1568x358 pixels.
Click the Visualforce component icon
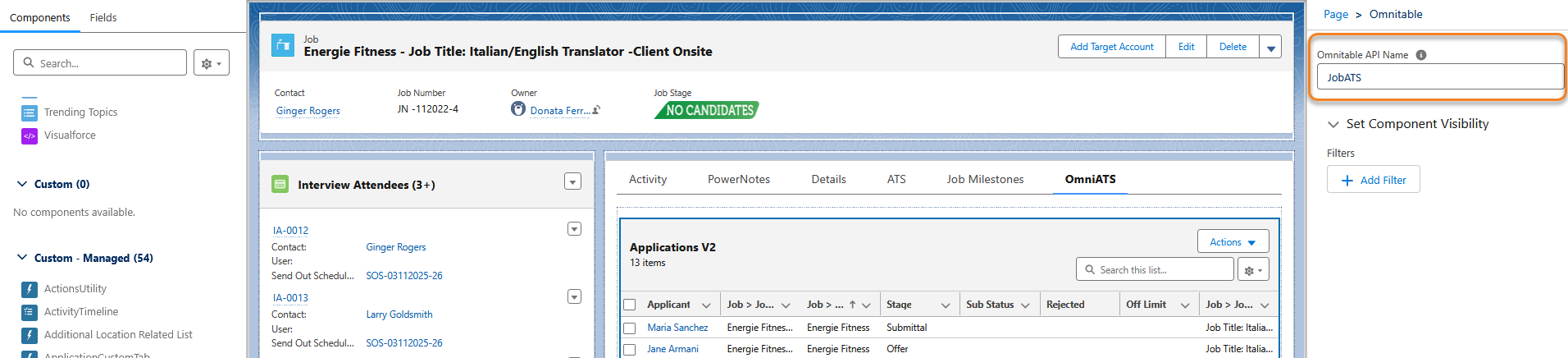[x=30, y=135]
